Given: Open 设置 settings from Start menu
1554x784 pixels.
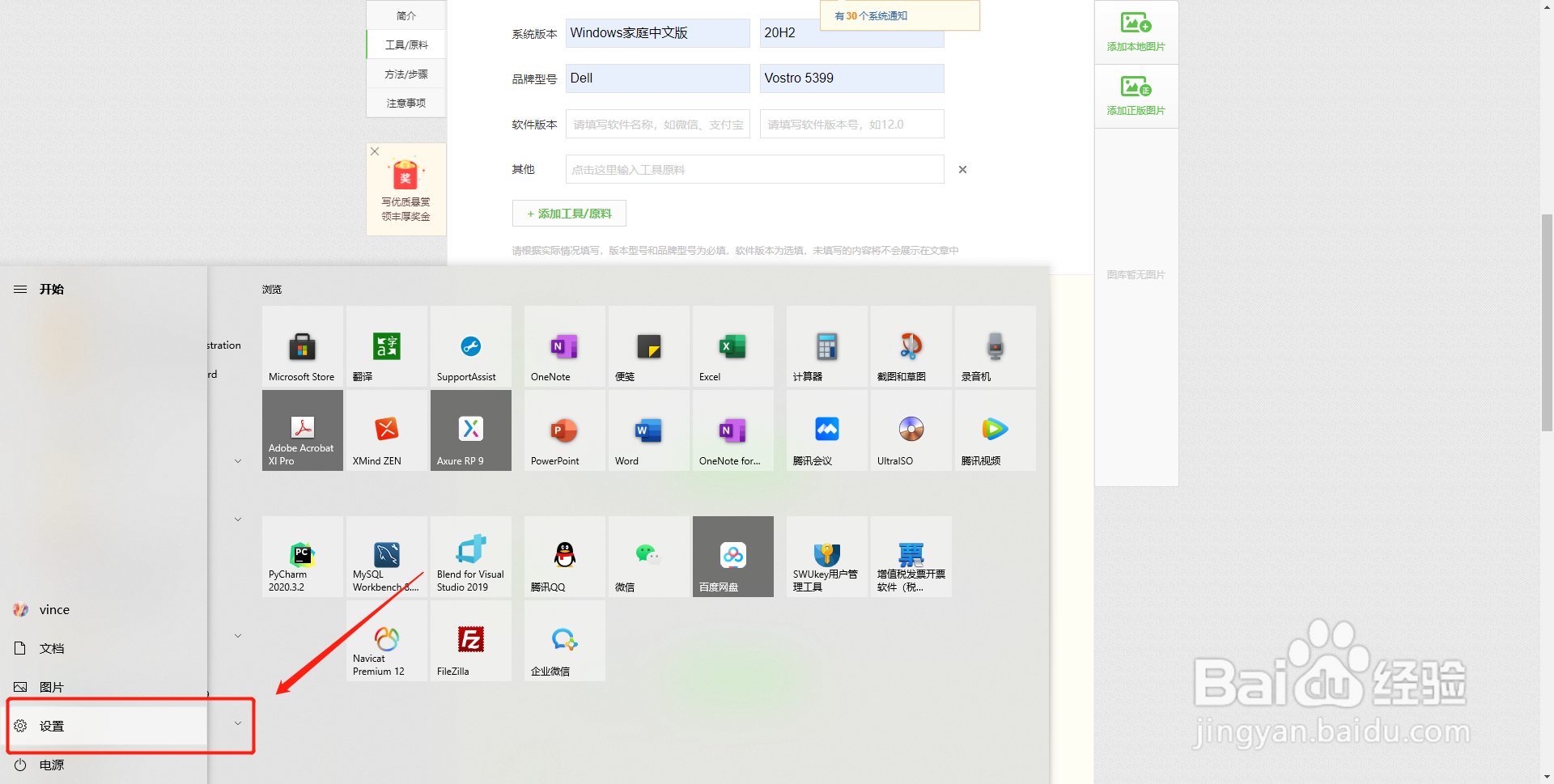Looking at the screenshot, I should [104, 726].
